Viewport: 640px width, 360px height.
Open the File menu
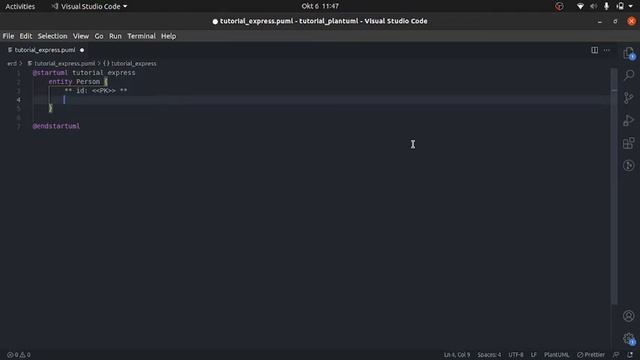[x=8, y=36]
